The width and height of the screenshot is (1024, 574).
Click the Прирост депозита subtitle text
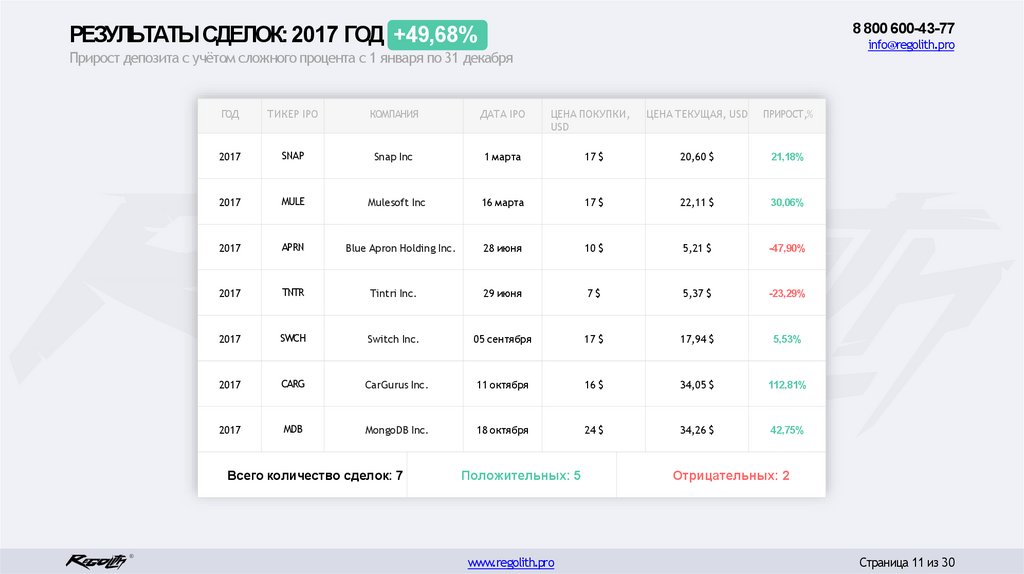pyautogui.click(x=291, y=58)
